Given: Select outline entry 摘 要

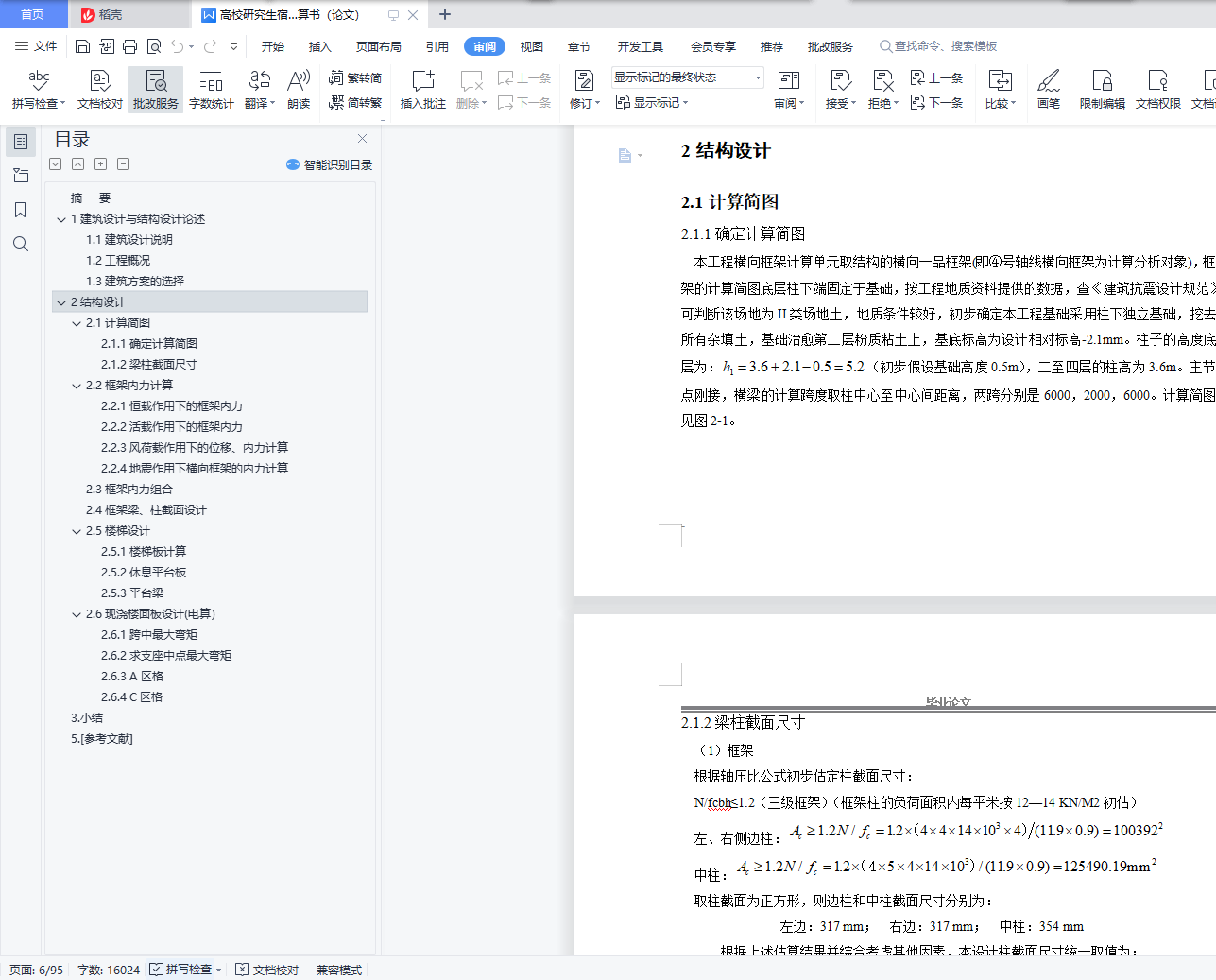Looking at the screenshot, I should click(x=91, y=198).
